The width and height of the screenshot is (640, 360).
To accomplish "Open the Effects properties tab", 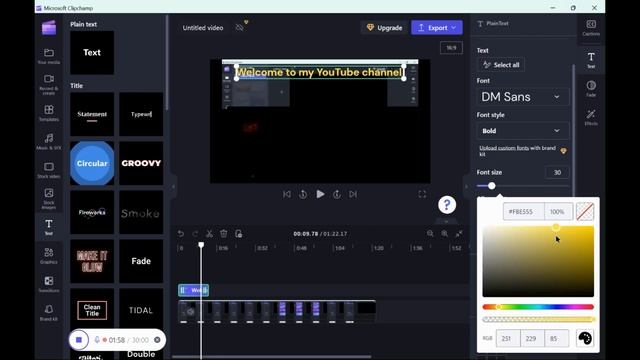I will pos(591,117).
